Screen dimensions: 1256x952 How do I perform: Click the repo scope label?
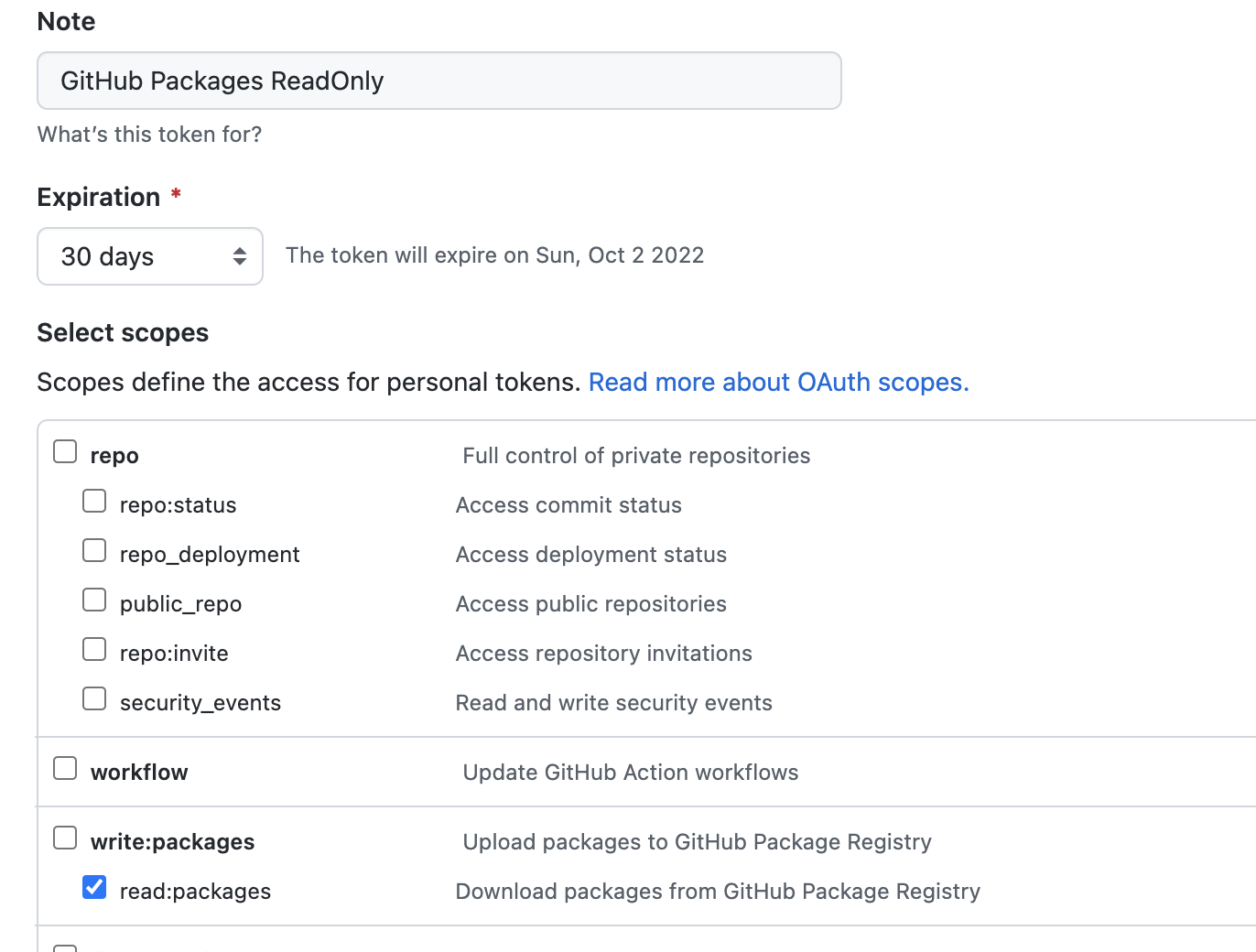click(114, 456)
